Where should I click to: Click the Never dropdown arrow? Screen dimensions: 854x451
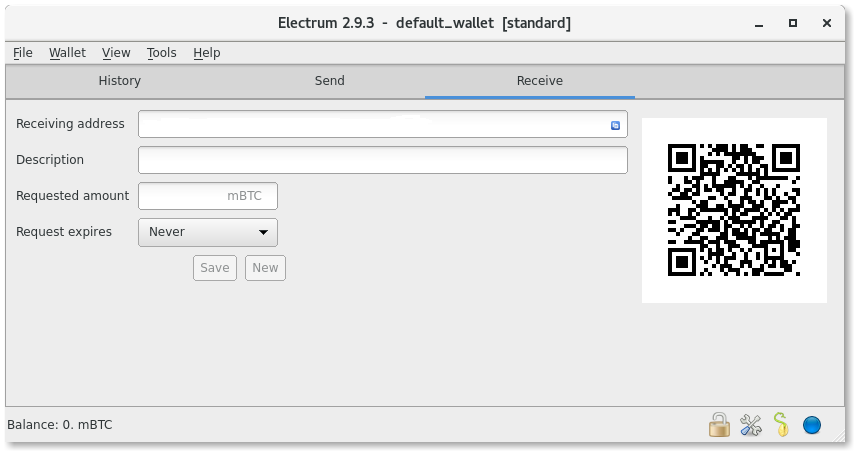tap(263, 233)
